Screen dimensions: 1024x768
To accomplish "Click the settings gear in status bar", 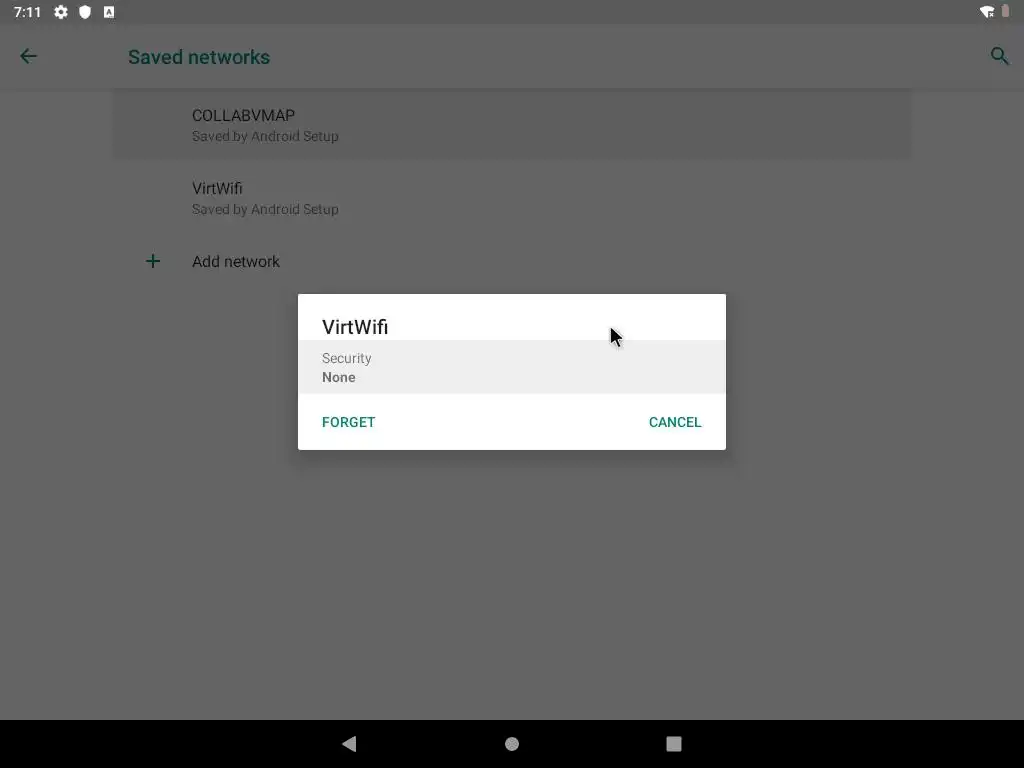I will (61, 12).
